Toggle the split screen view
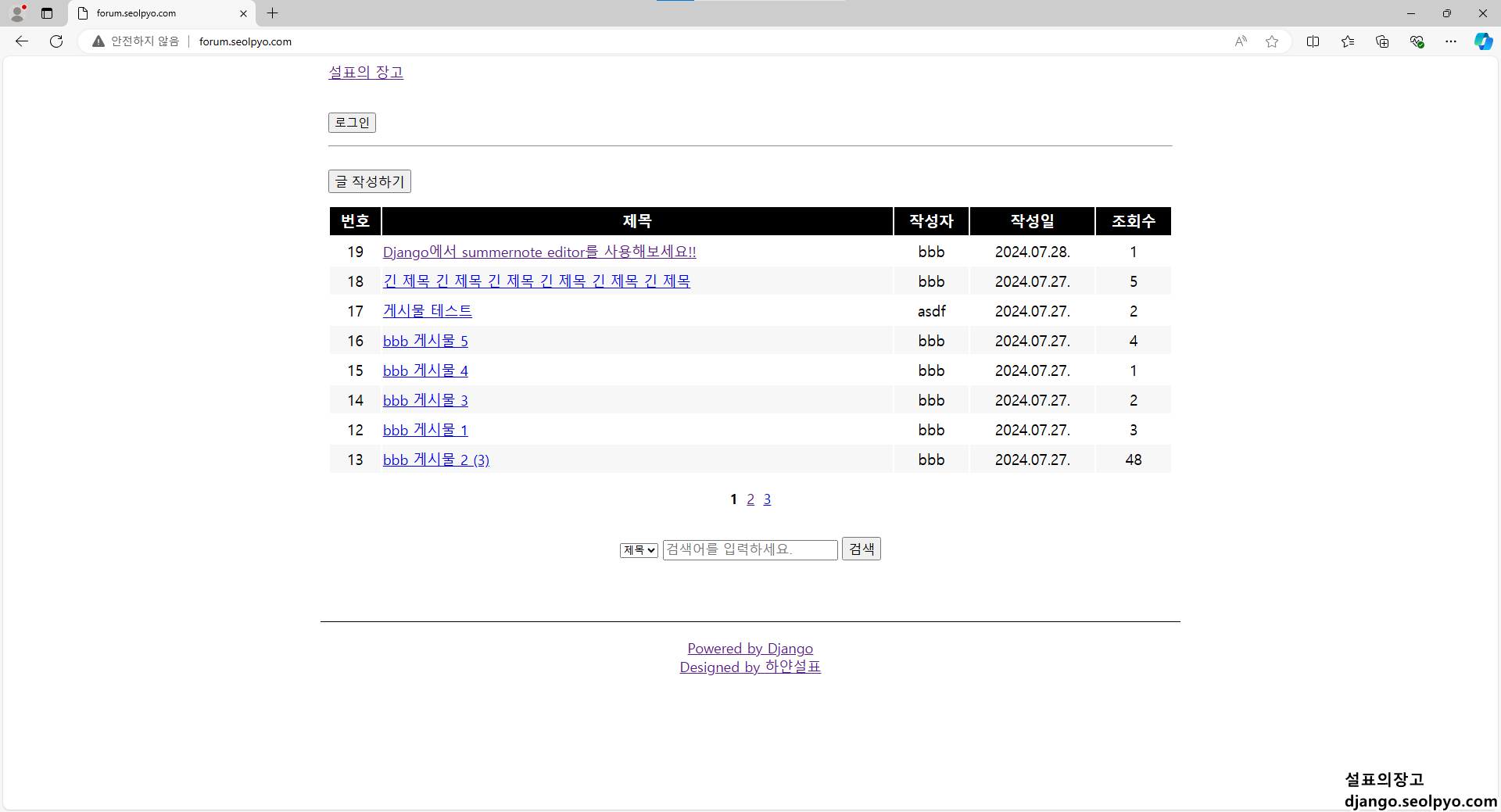The height and width of the screenshot is (812, 1501). [1313, 41]
